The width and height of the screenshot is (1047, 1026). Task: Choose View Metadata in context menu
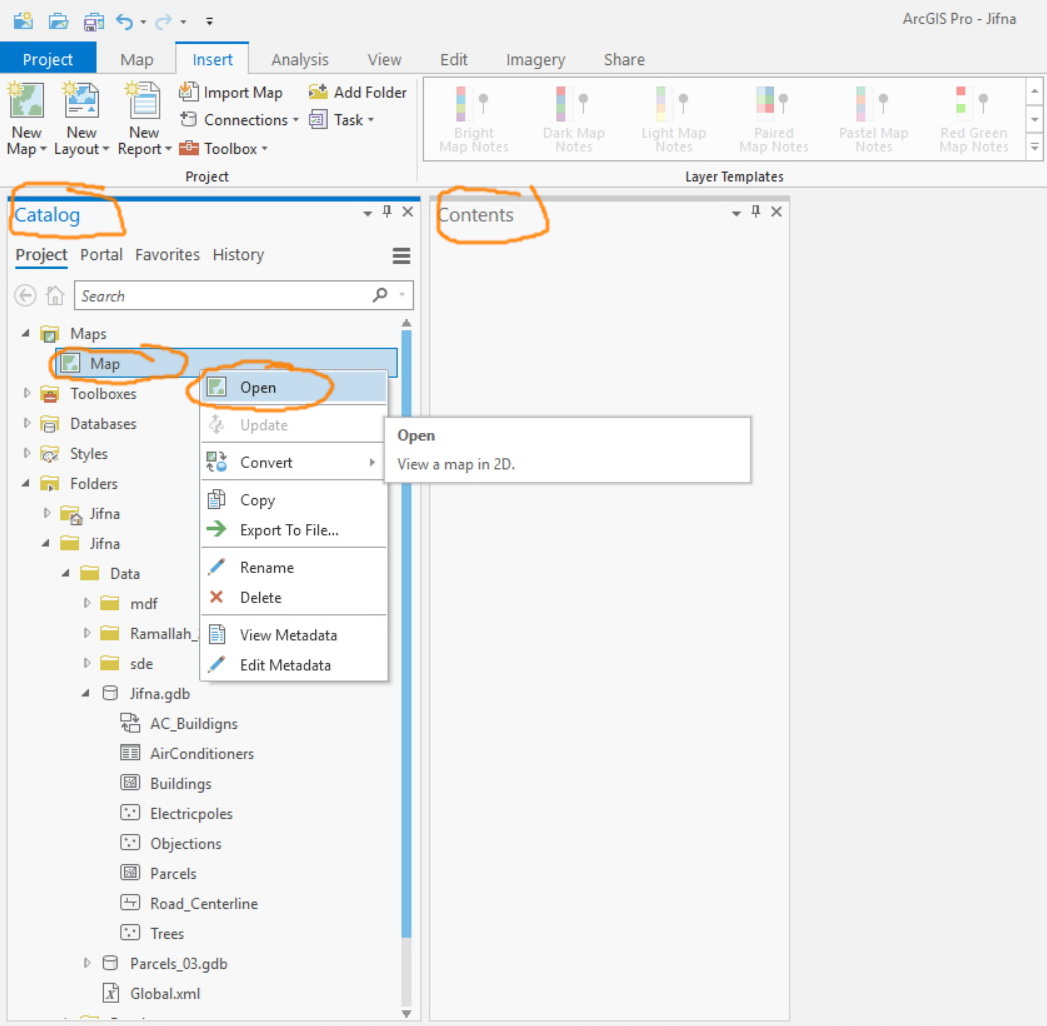coord(294,635)
